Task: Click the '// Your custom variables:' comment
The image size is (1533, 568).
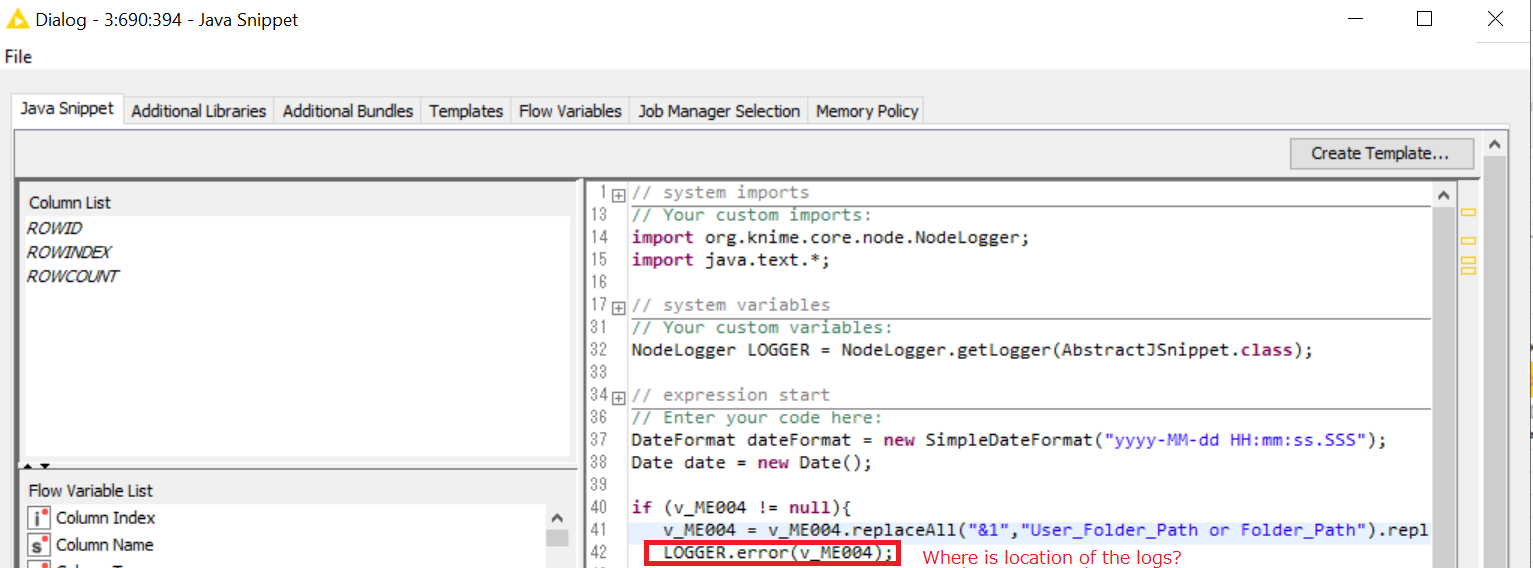Action: click(x=761, y=328)
